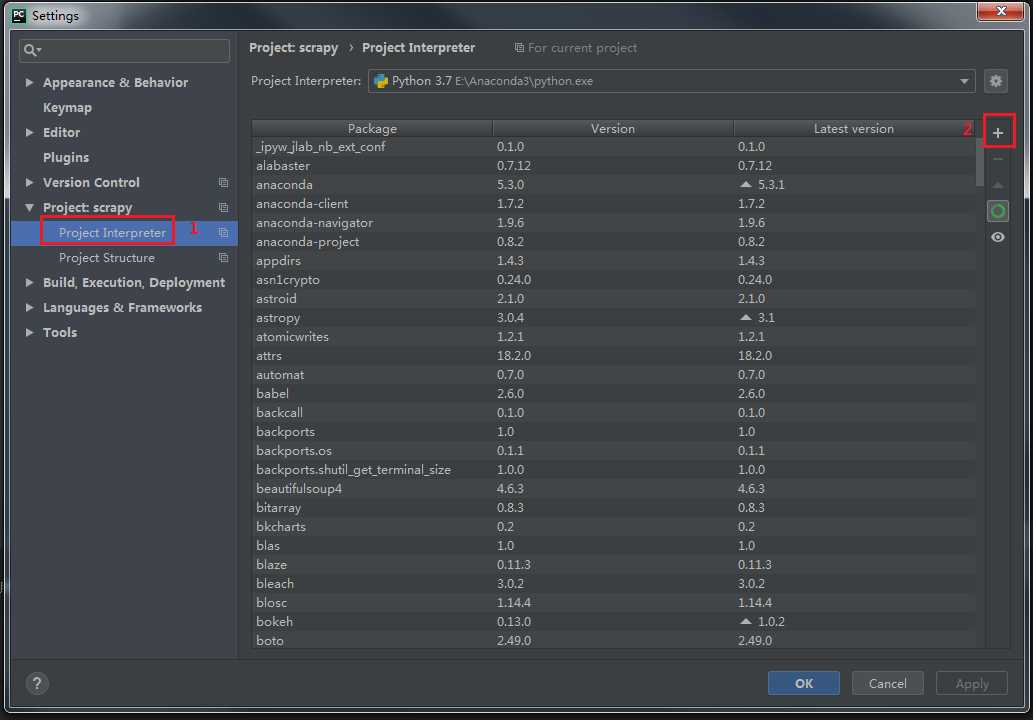The image size is (1036, 720).
Task: Click the copy icon beside Project Interpreter
Action: [x=223, y=233]
